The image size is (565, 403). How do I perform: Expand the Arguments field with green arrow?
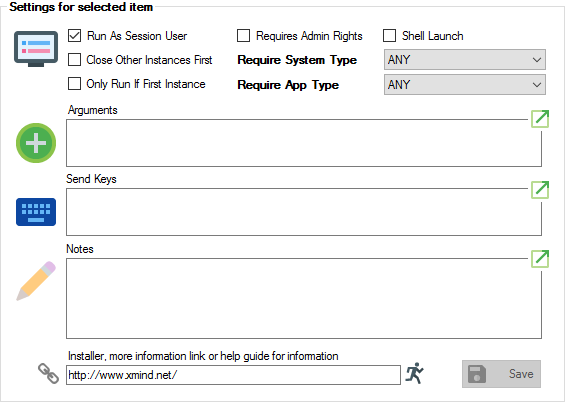(540, 119)
